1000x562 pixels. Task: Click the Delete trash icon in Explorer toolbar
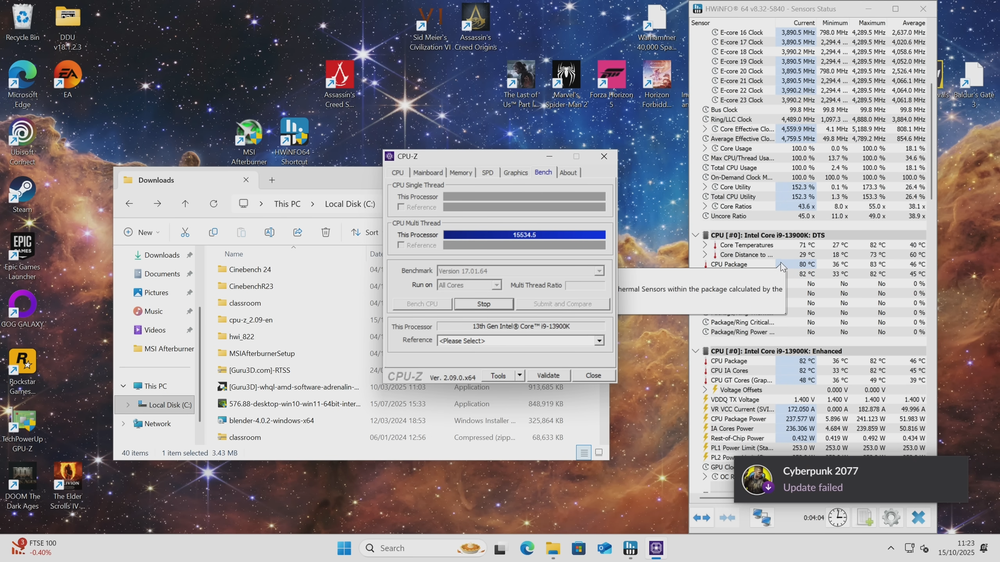[x=325, y=232]
